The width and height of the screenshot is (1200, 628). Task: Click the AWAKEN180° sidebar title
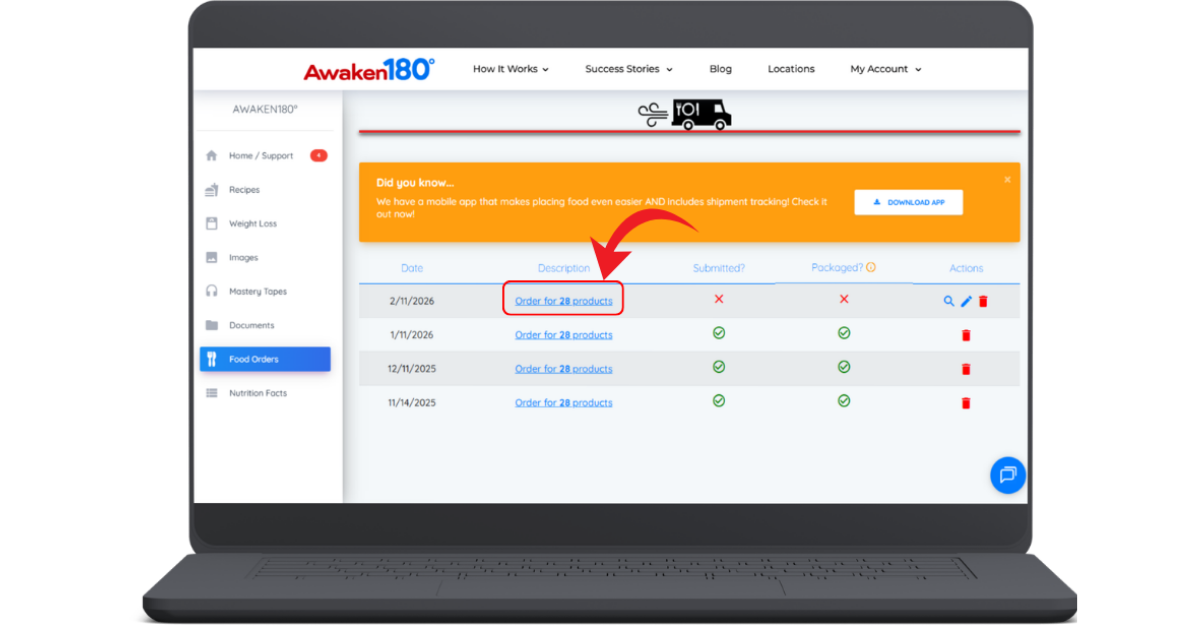pos(265,109)
